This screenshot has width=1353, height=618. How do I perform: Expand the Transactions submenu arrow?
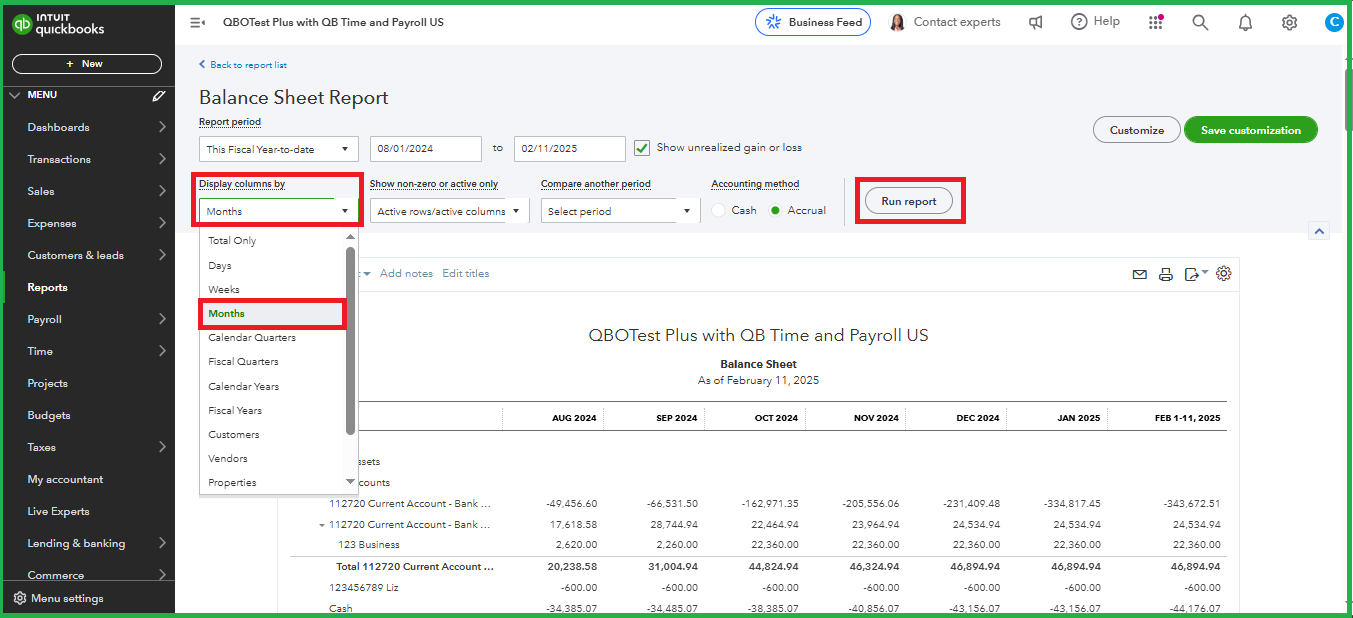point(162,159)
